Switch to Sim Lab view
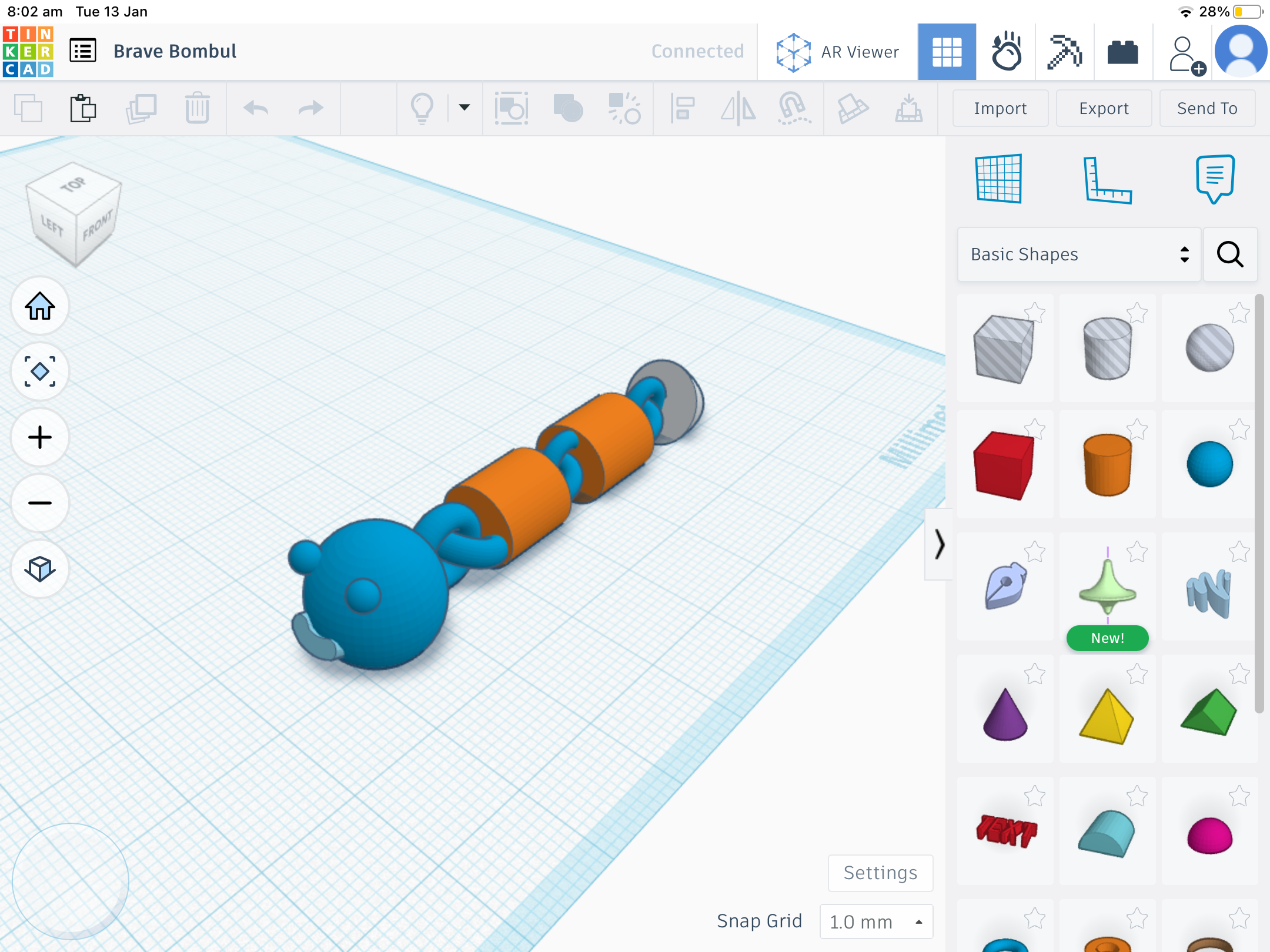Image resolution: width=1270 pixels, height=952 pixels. pyautogui.click(x=1006, y=52)
